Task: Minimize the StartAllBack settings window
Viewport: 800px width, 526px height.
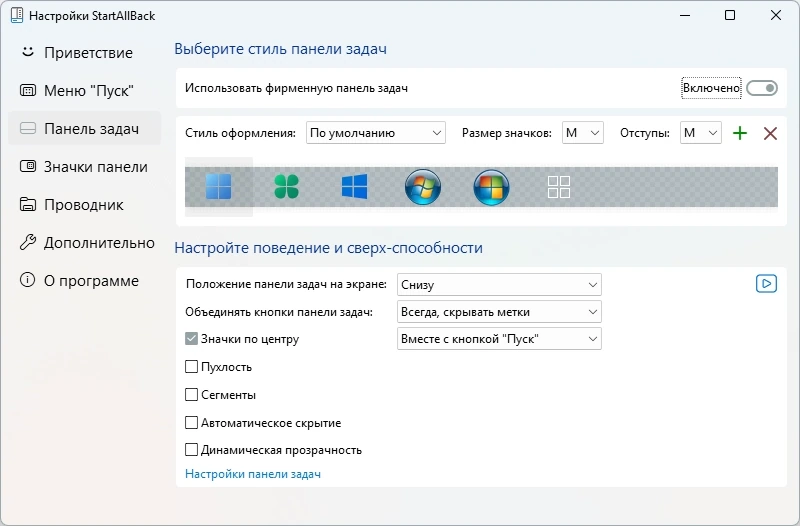Action: click(x=685, y=15)
